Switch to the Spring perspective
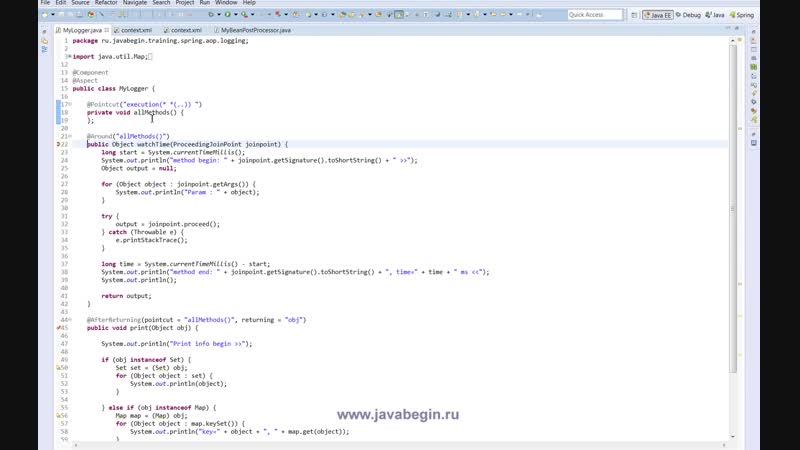The image size is (800, 450). coord(741,15)
